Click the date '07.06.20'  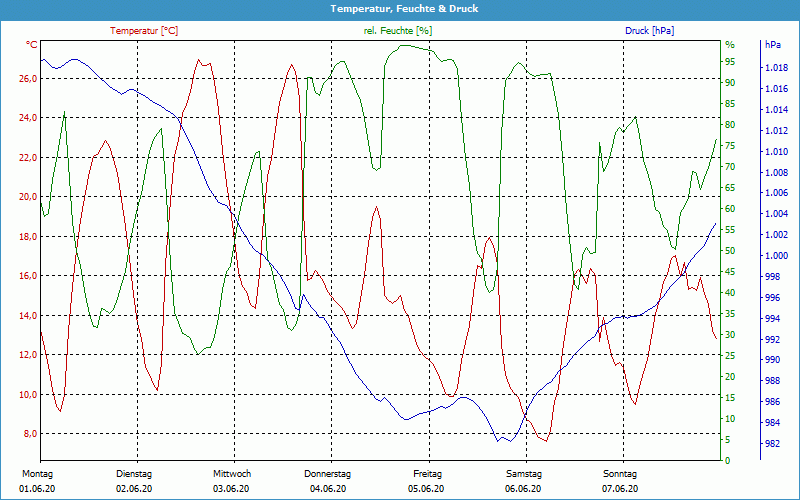[x=620, y=489]
